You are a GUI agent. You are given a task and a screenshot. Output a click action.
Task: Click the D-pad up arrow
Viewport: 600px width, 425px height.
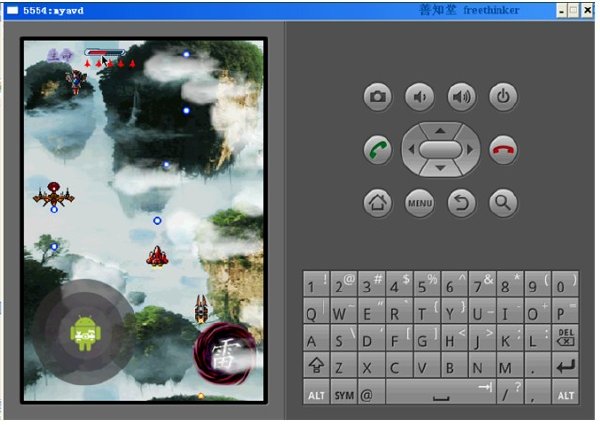440,131
